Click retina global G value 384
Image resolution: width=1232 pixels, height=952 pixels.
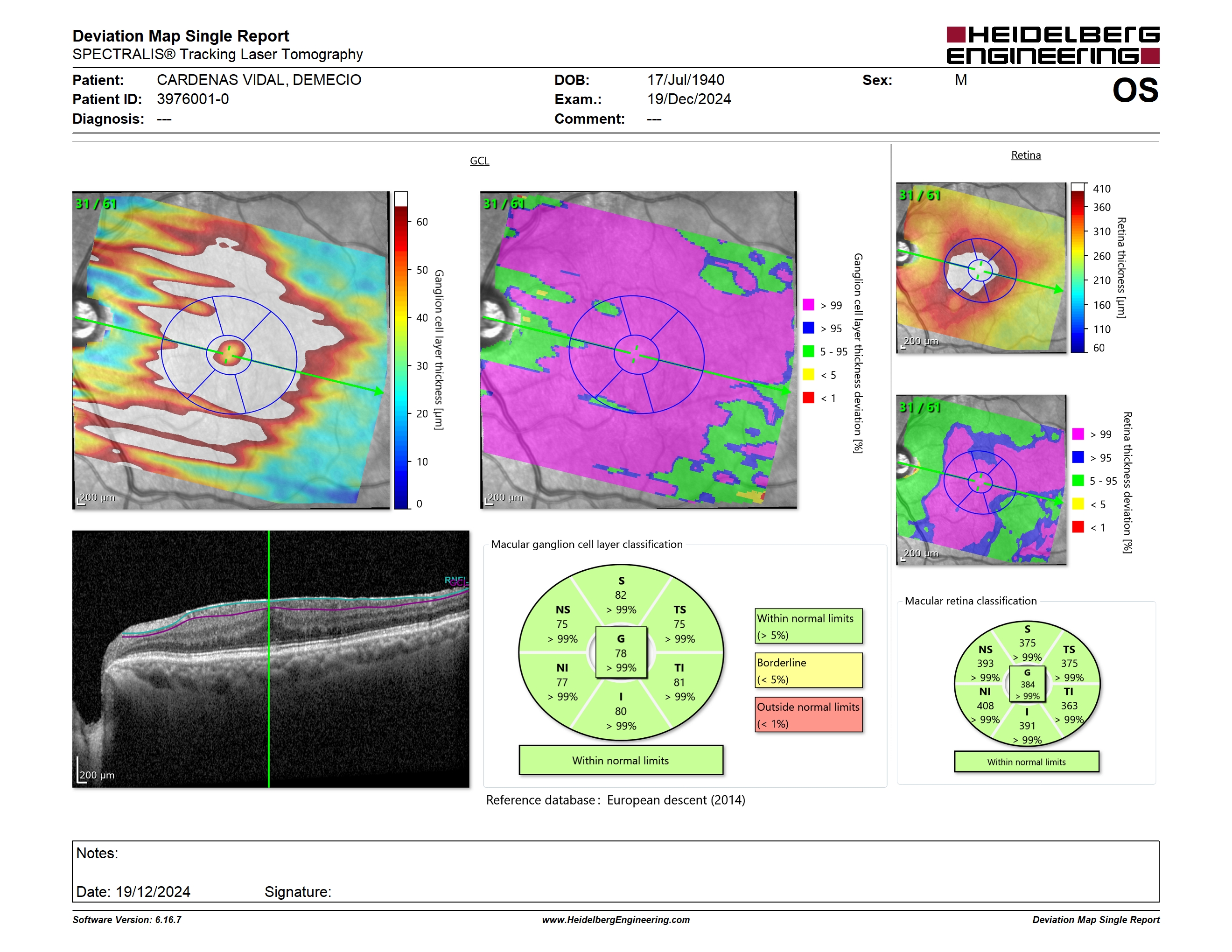click(1027, 684)
